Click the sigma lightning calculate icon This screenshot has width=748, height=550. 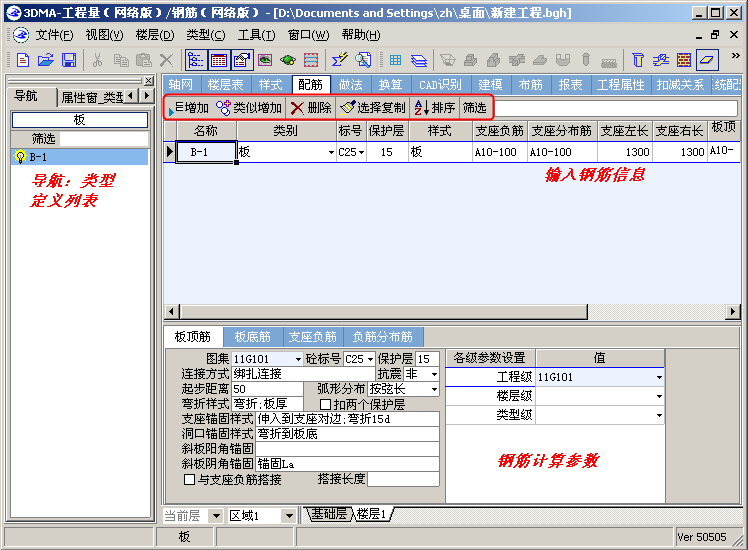click(x=339, y=60)
